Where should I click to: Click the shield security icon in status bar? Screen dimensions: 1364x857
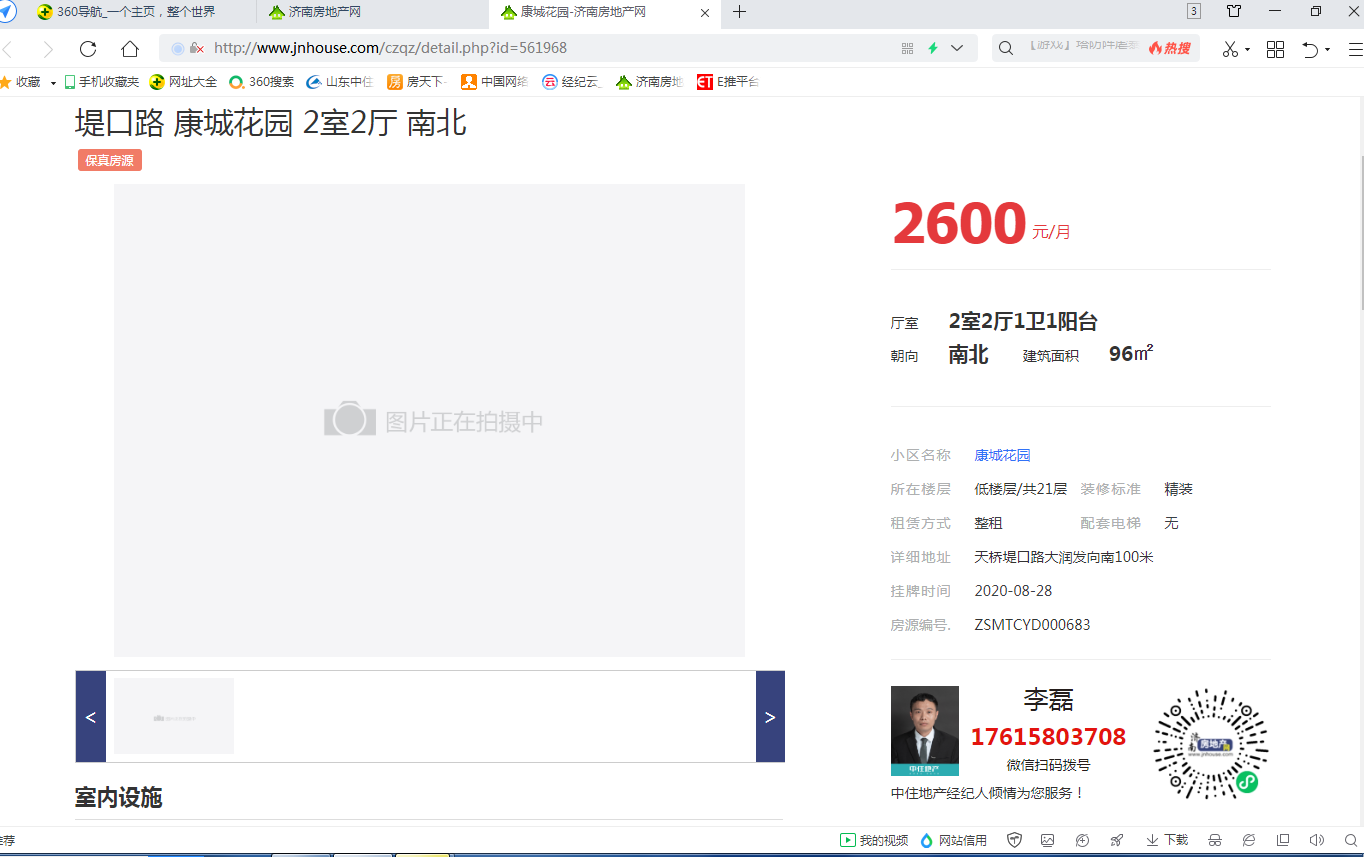[x=1014, y=840]
